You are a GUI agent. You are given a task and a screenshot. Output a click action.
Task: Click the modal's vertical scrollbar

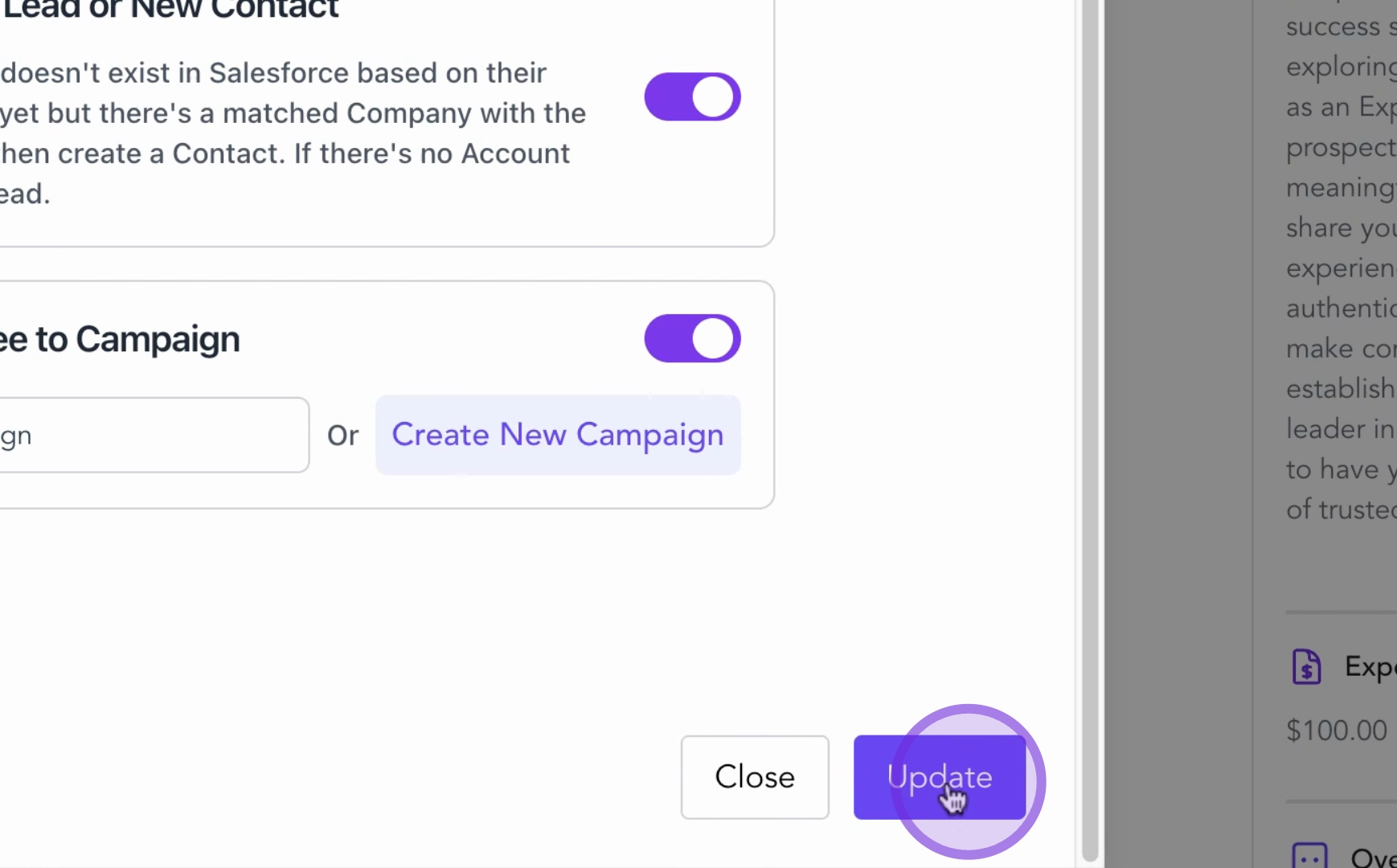coord(1090,402)
